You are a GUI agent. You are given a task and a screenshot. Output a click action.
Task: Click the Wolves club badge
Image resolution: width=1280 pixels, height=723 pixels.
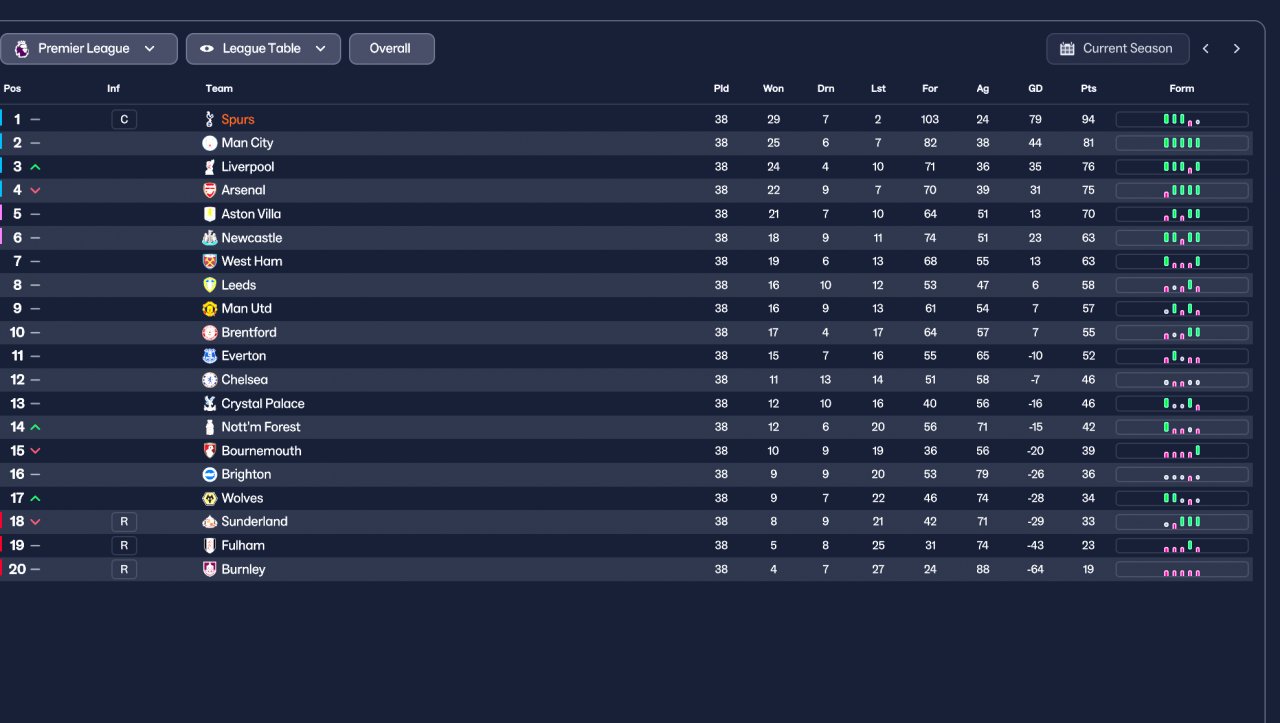(x=209, y=498)
